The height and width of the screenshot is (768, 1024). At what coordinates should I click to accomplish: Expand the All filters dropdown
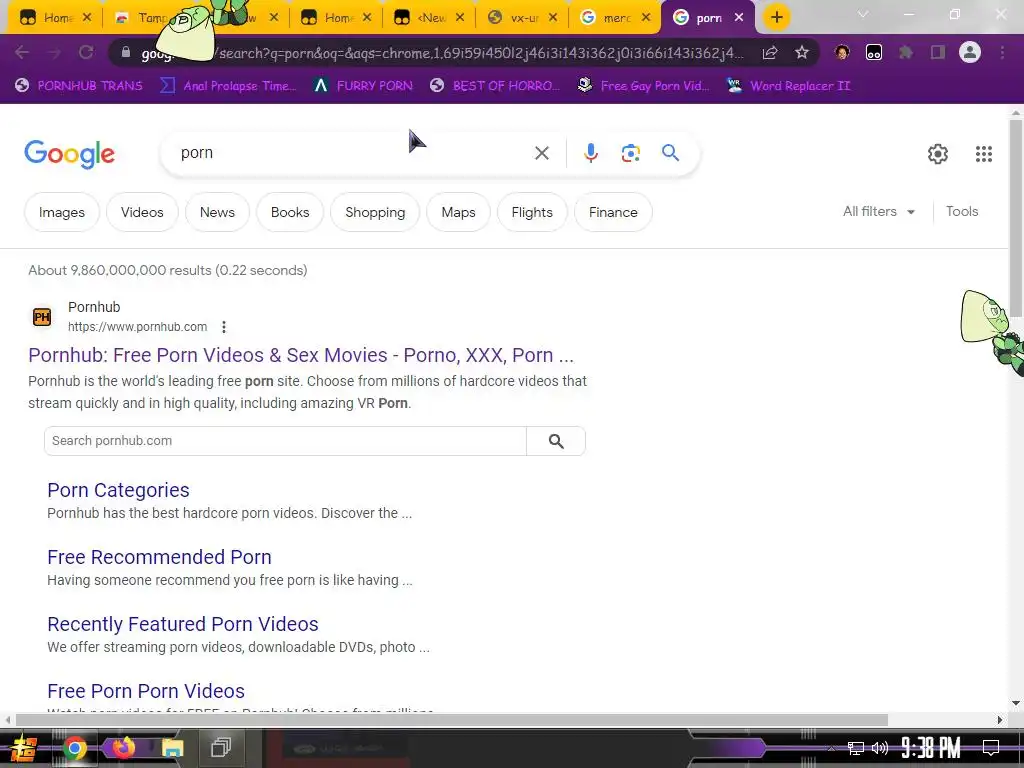click(x=878, y=212)
